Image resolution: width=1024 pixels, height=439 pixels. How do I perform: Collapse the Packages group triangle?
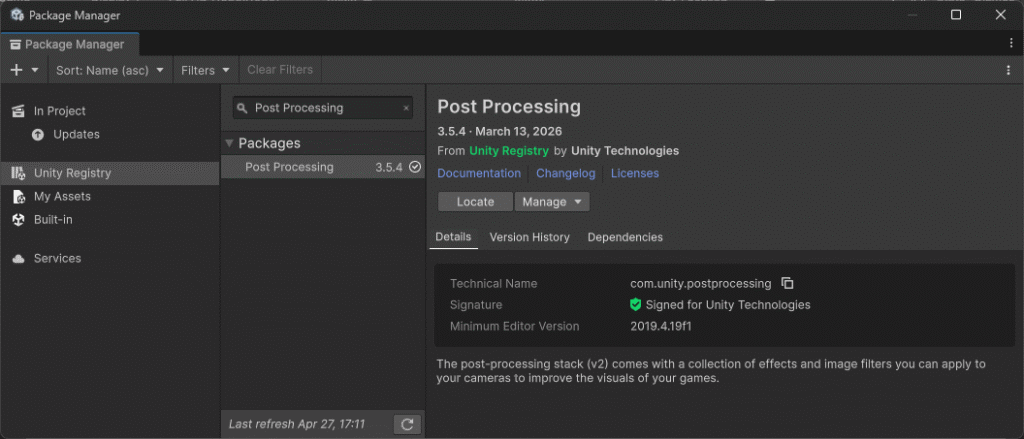click(229, 144)
